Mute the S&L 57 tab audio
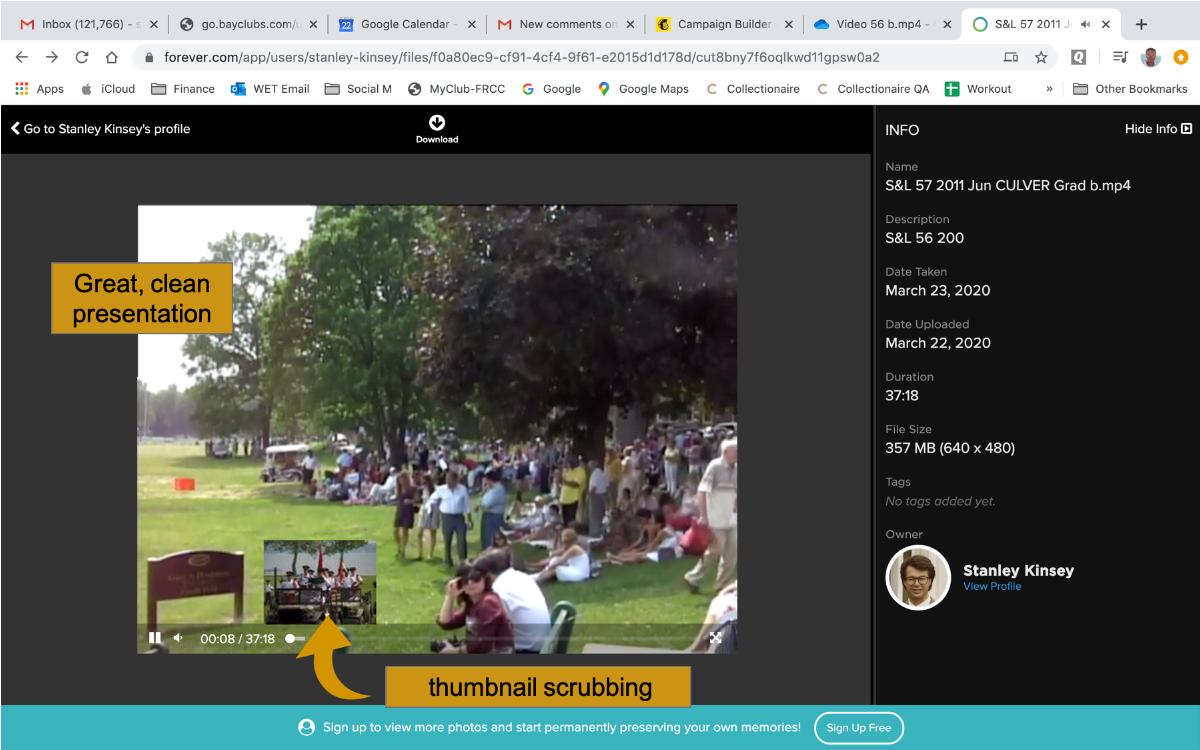This screenshot has height=750, width=1200. click(x=1086, y=24)
